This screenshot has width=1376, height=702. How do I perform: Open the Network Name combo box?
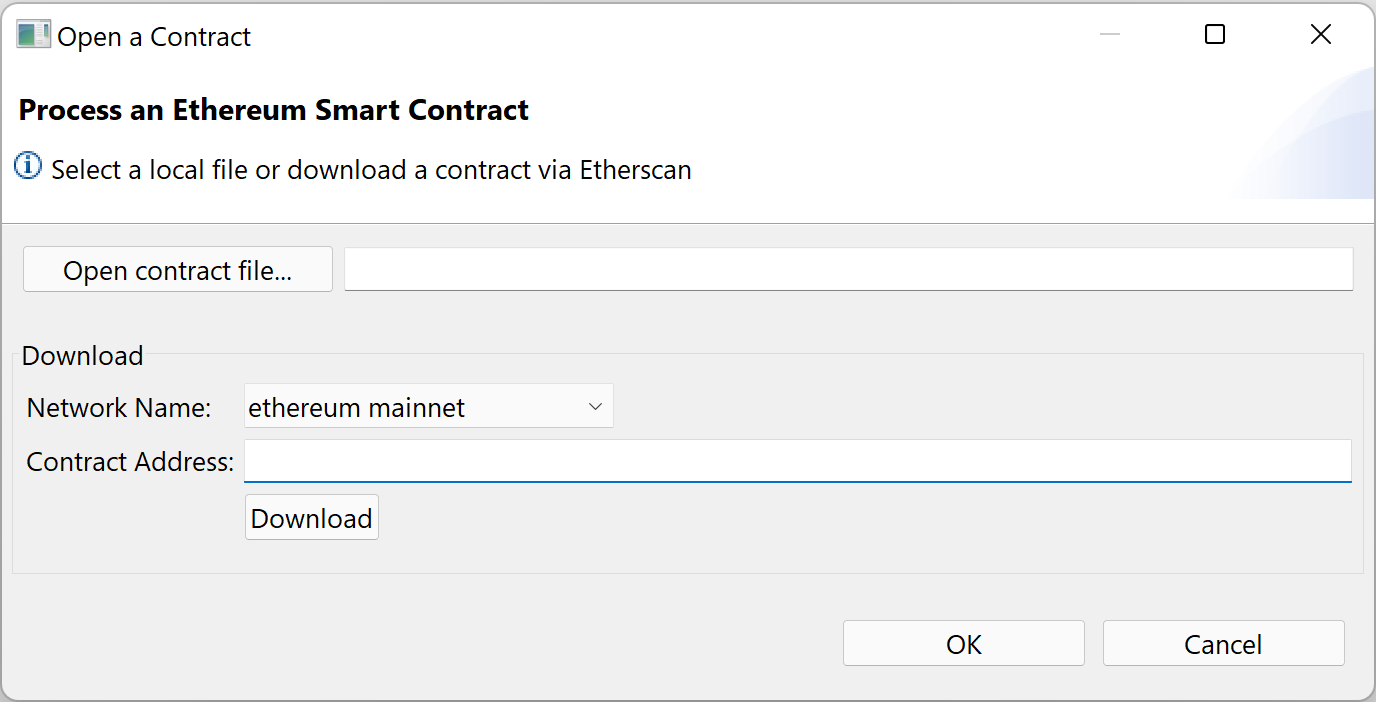(429, 407)
